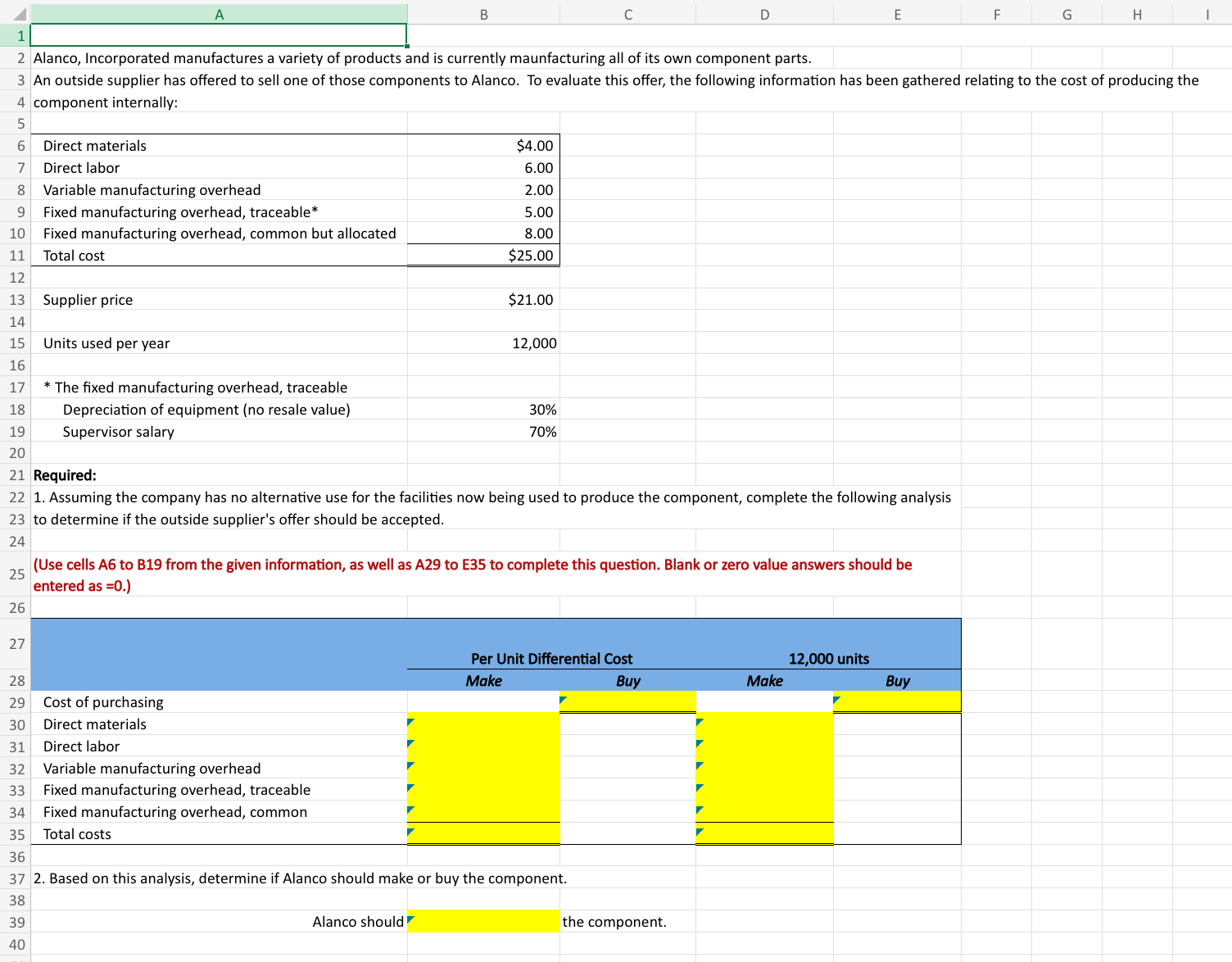
Task: Click the 12,000 units used per year value
Action: click(x=483, y=343)
